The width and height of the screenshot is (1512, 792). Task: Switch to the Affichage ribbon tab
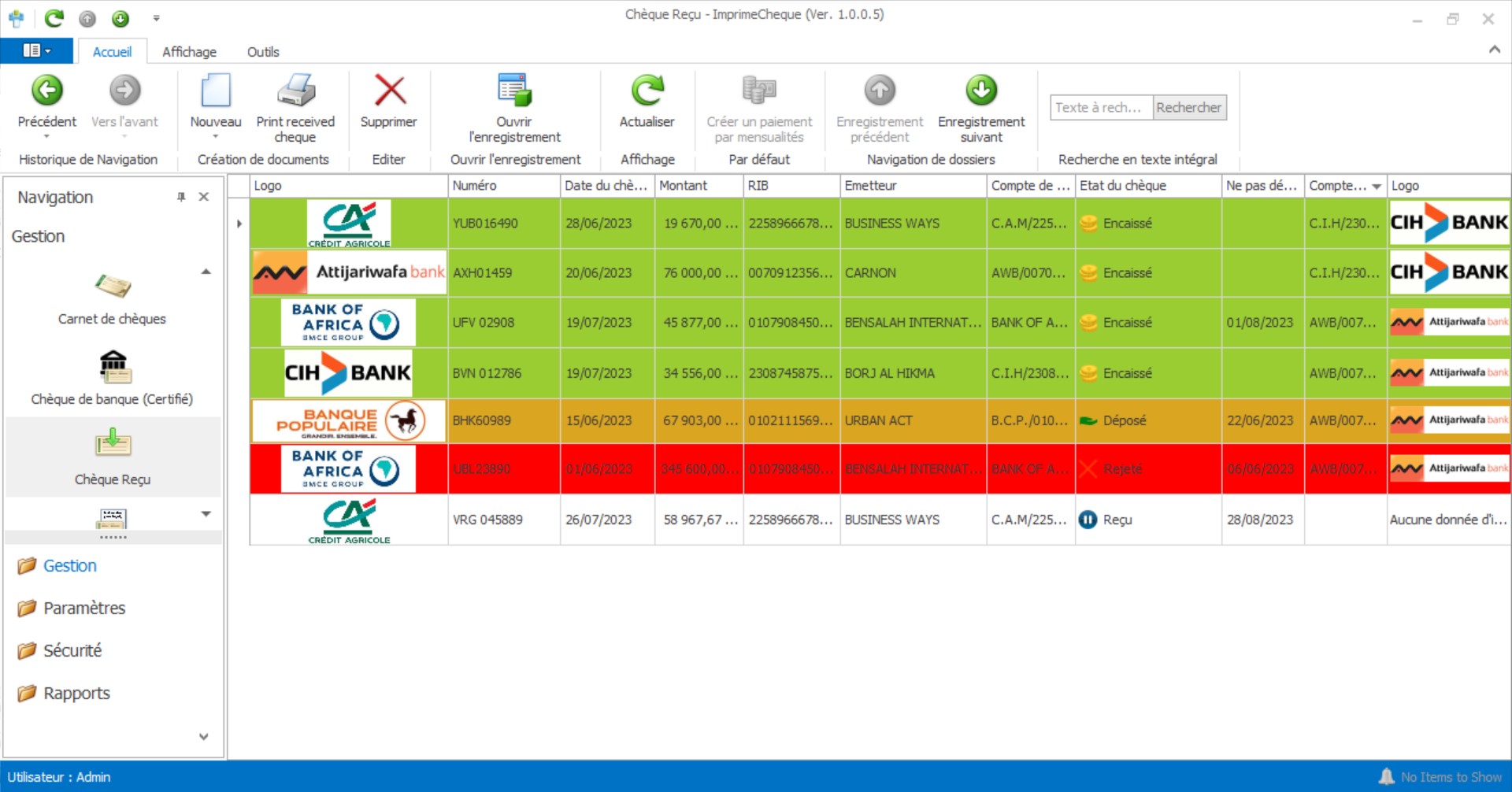[x=189, y=52]
